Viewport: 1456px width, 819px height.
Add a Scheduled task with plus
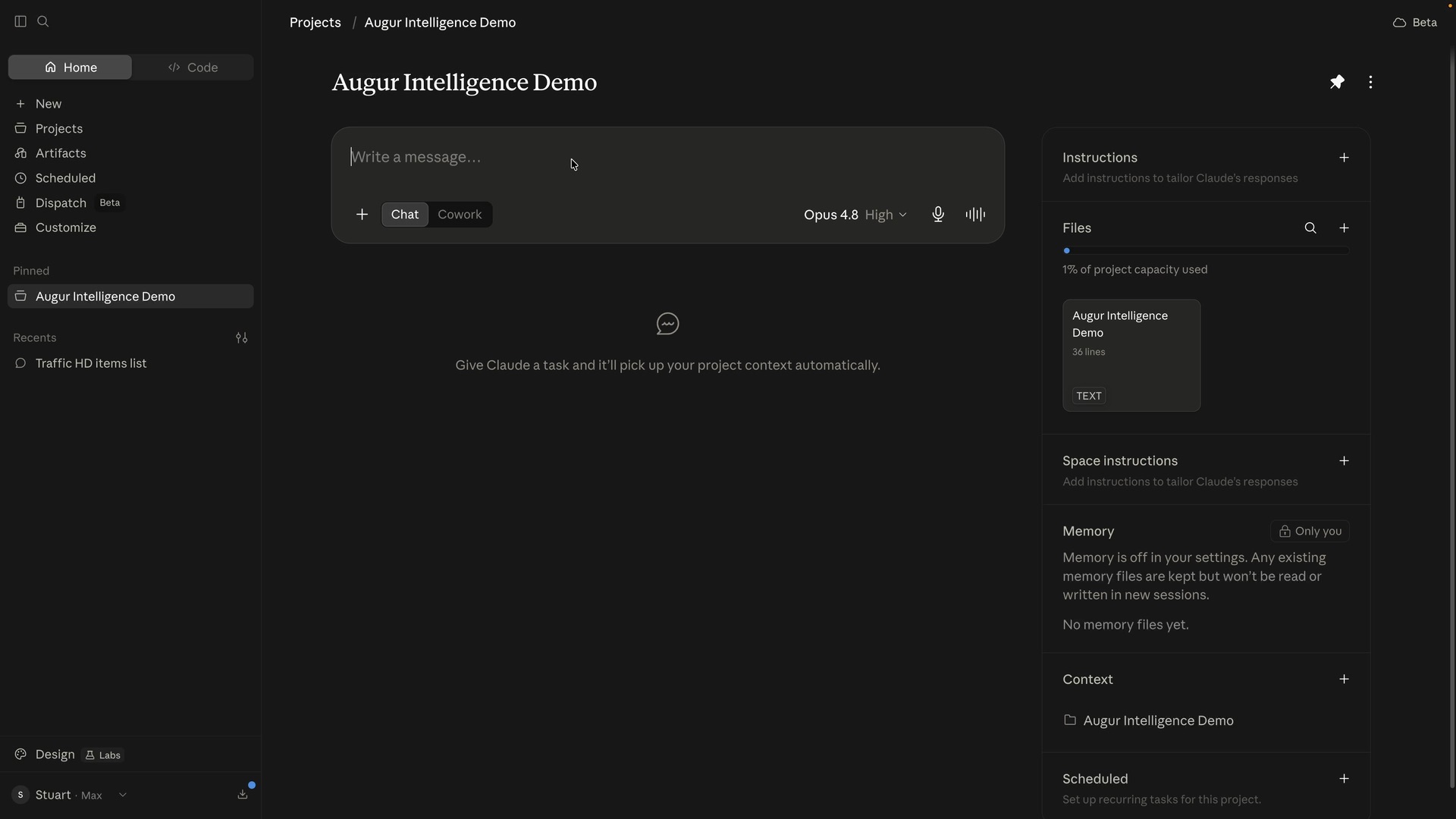click(1344, 779)
